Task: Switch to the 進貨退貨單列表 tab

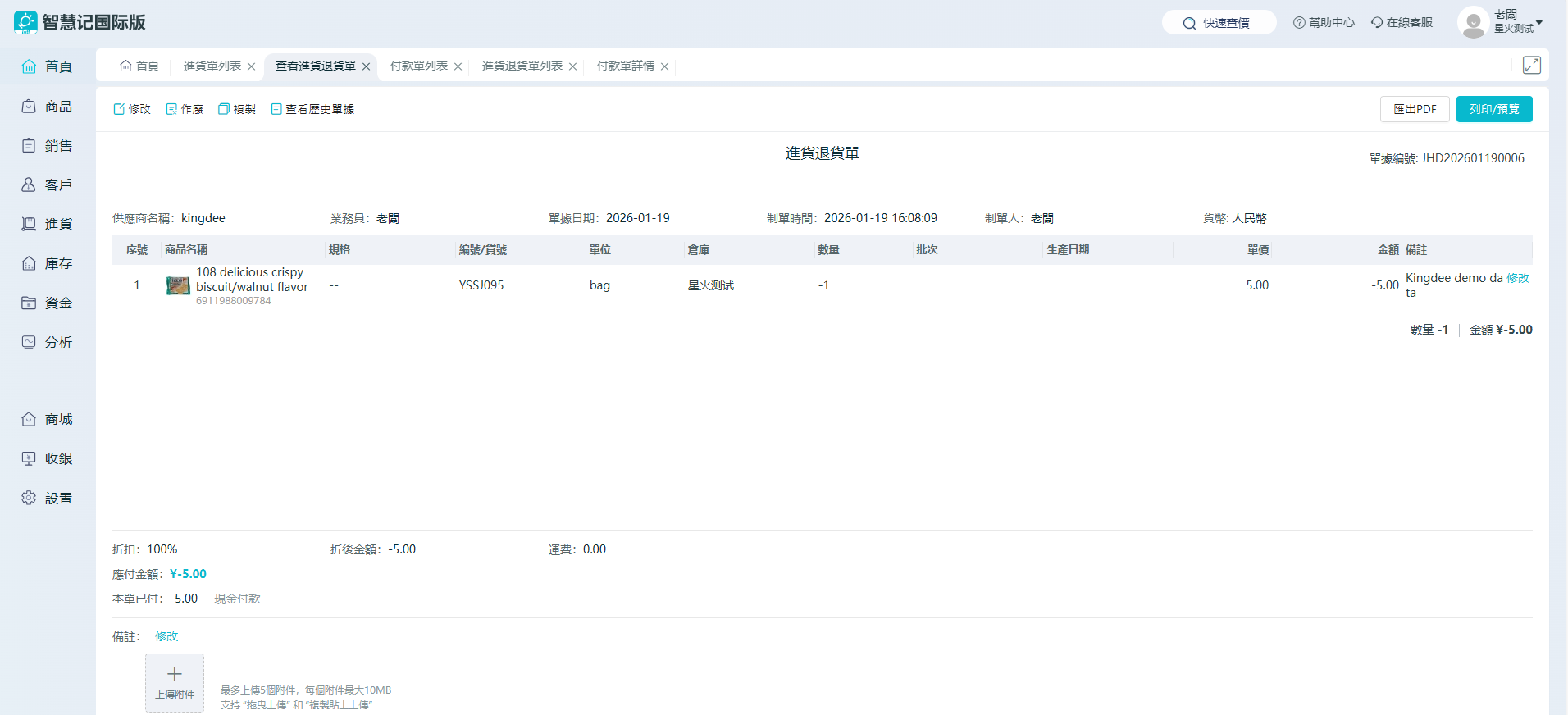Action: (522, 66)
